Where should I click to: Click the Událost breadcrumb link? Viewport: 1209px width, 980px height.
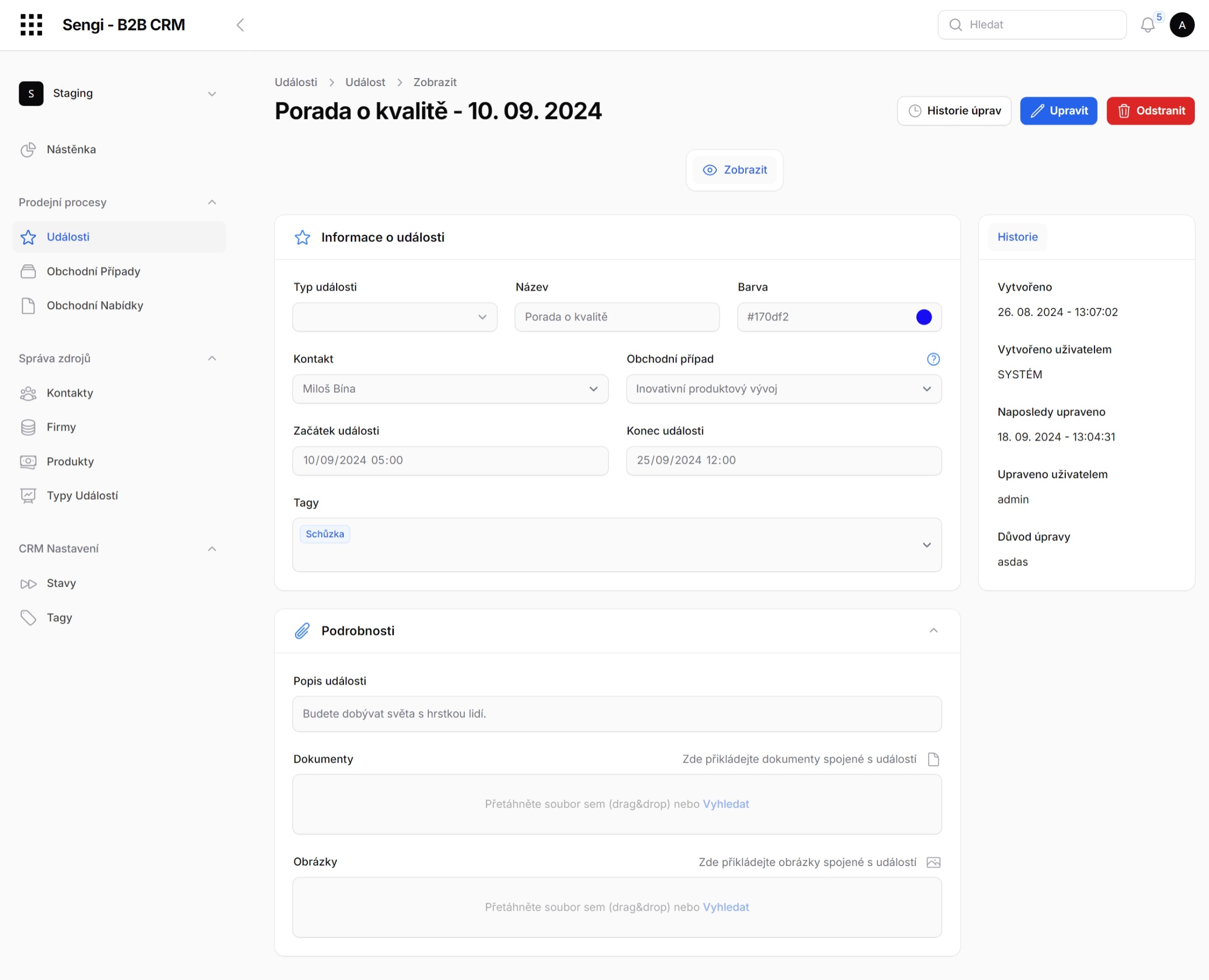365,83
